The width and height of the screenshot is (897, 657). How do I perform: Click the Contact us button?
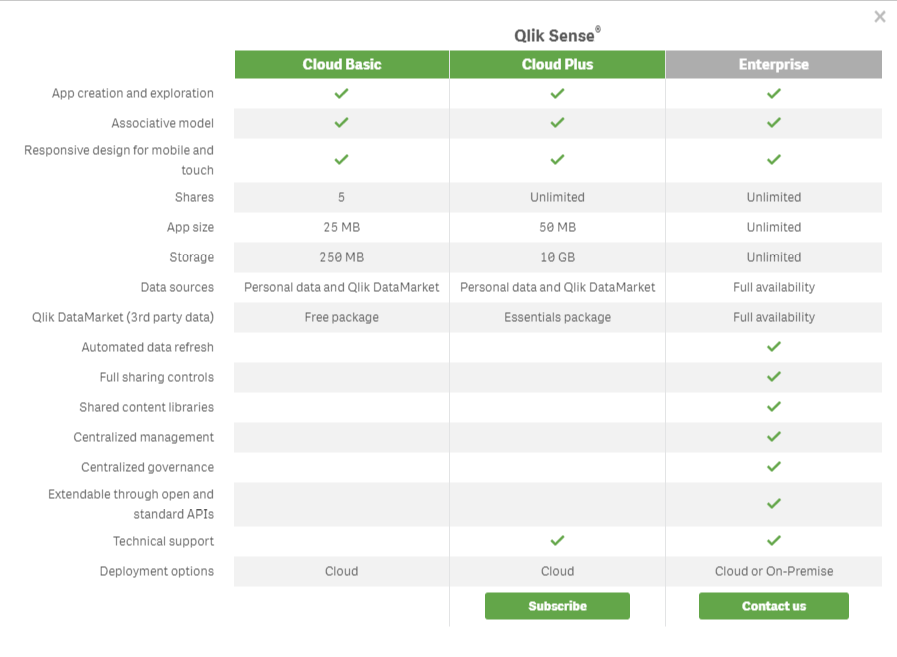click(x=773, y=606)
